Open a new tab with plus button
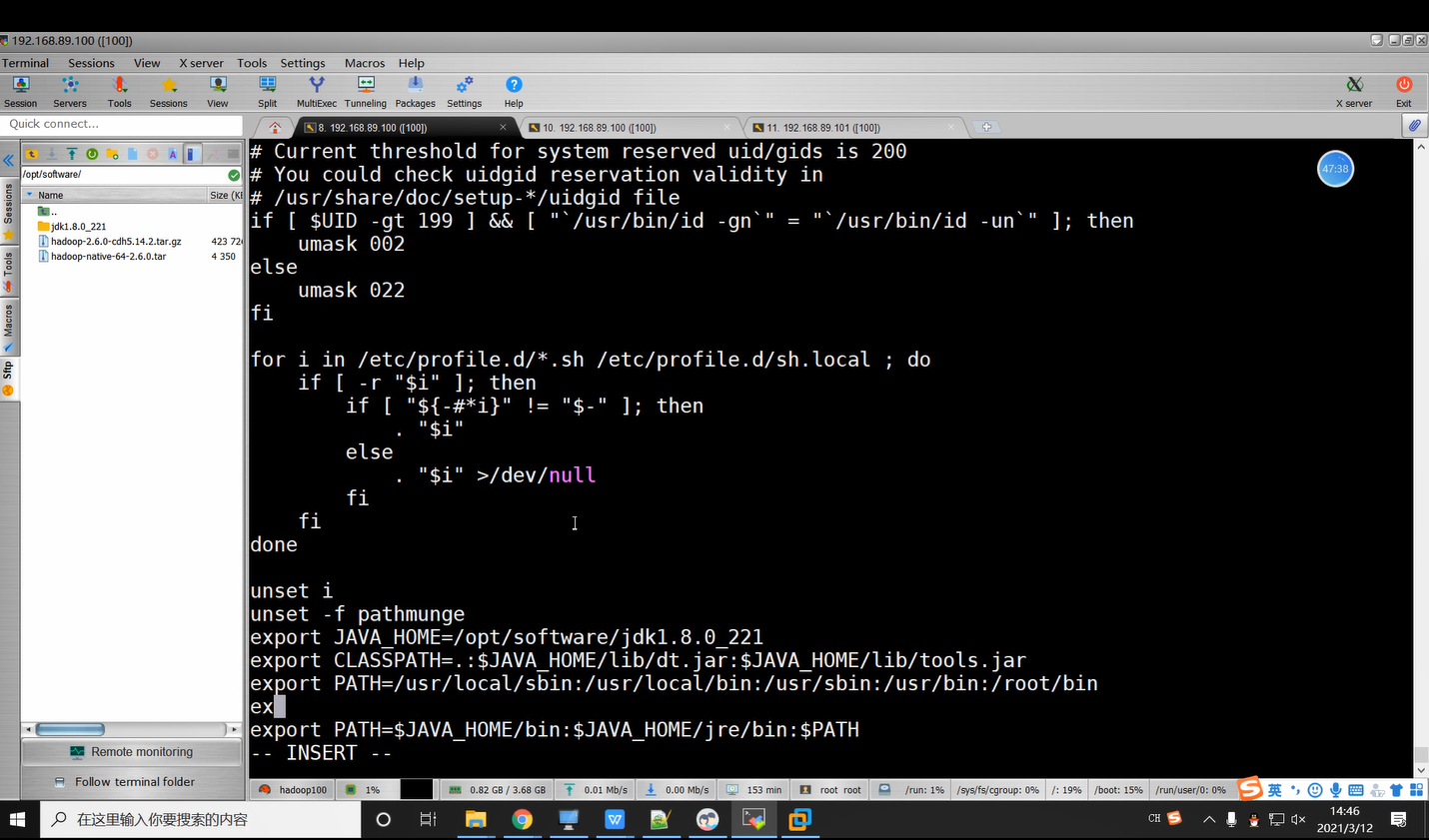 986,127
